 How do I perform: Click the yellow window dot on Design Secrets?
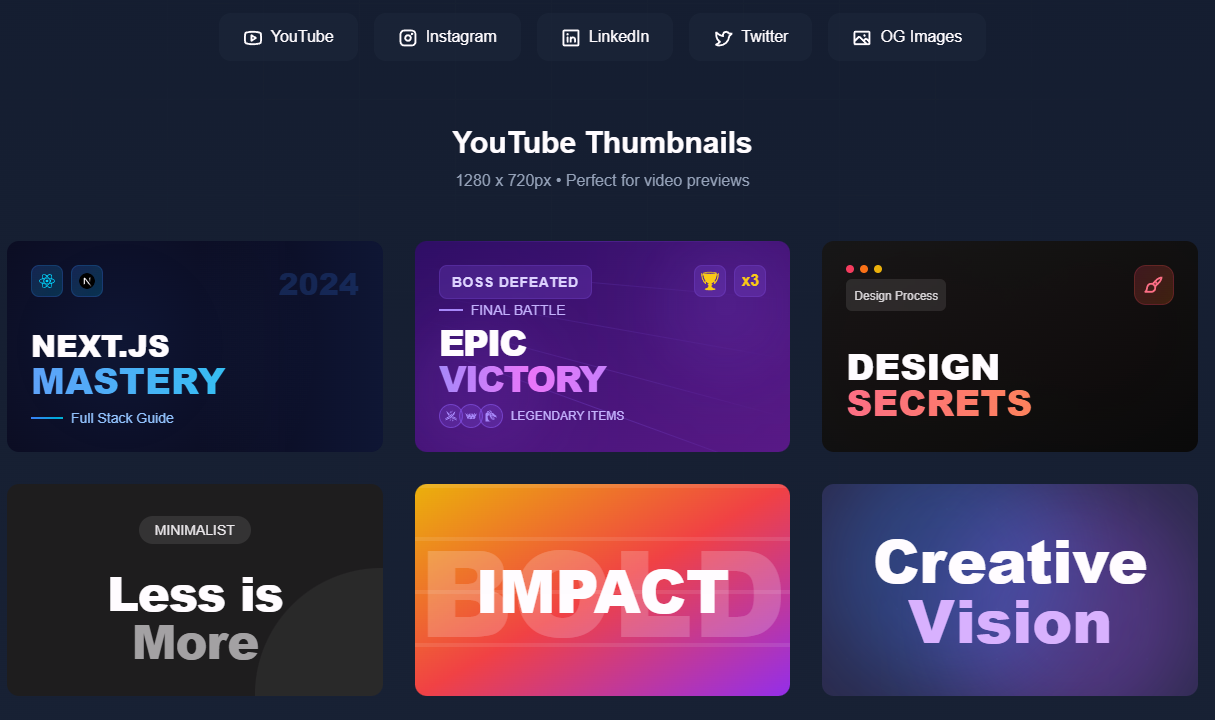tap(878, 269)
